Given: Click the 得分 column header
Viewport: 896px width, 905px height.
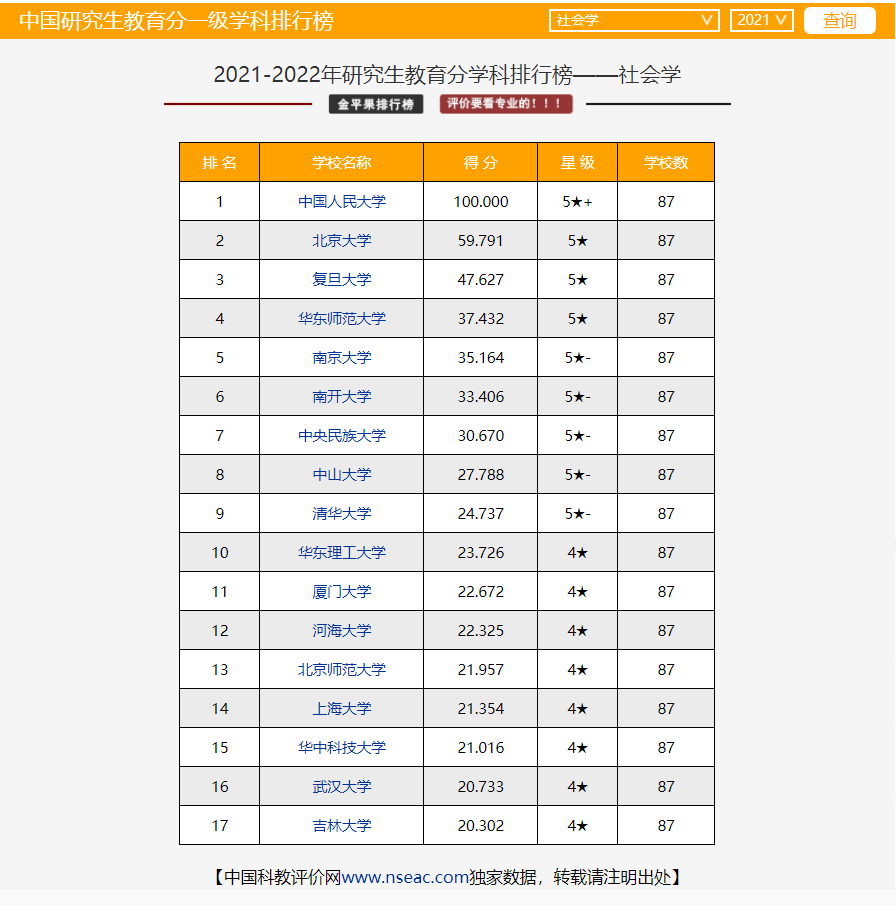Looking at the screenshot, I should click(x=480, y=163).
